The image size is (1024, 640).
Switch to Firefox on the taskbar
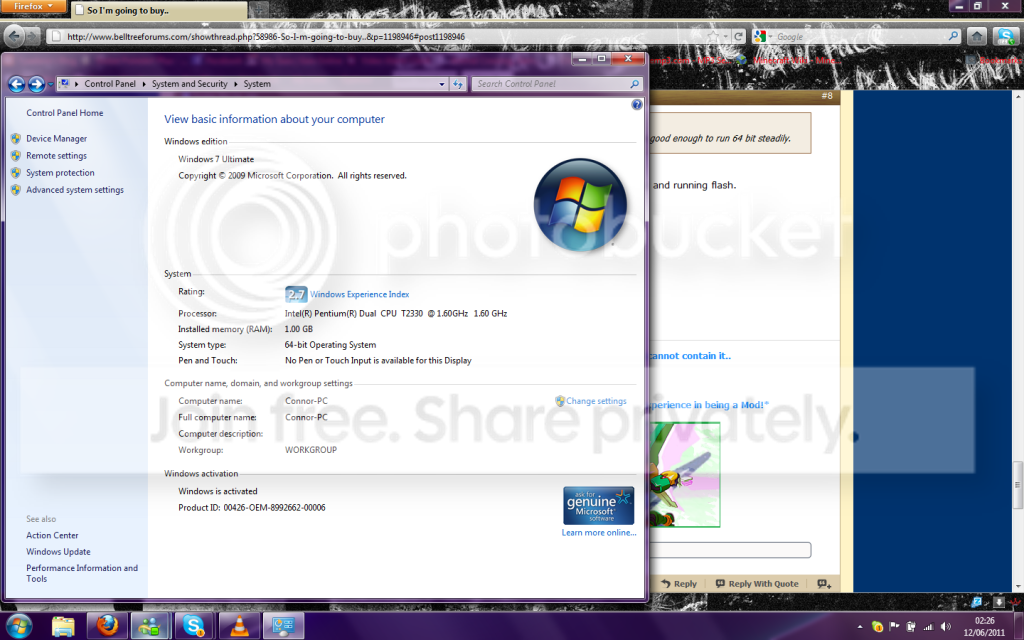pos(107,626)
